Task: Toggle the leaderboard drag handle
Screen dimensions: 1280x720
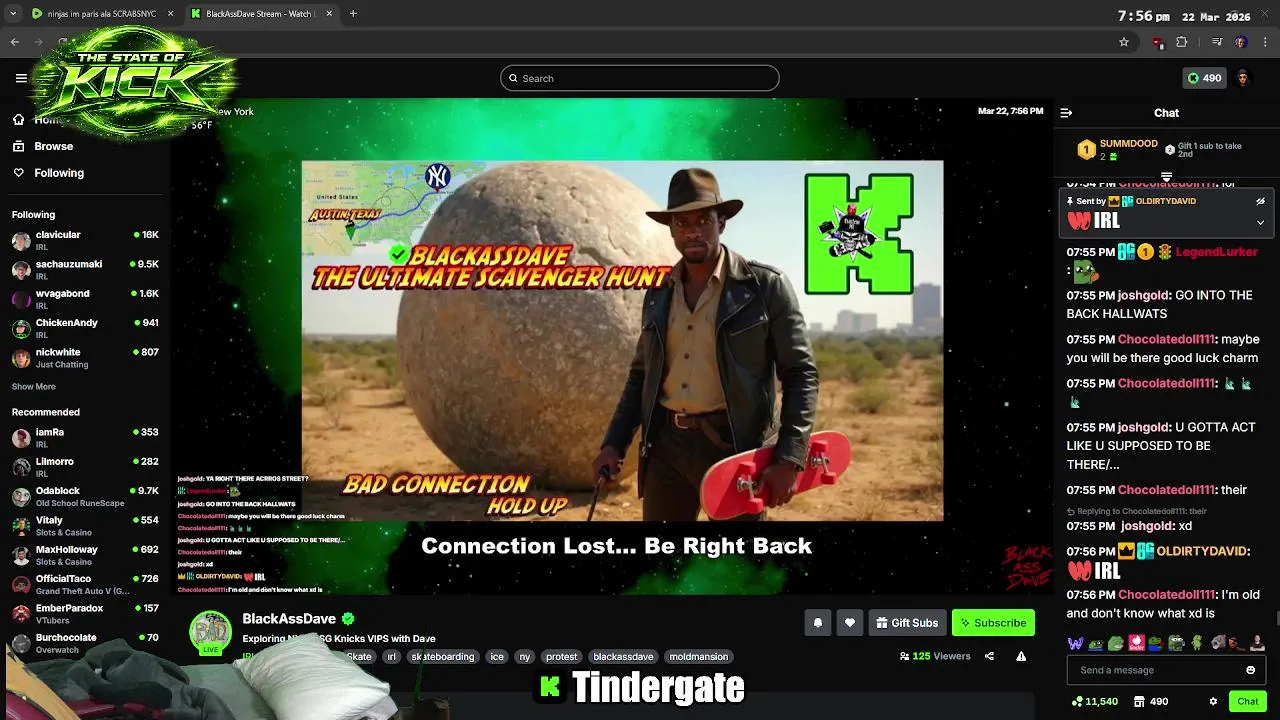Action: [x=1166, y=177]
